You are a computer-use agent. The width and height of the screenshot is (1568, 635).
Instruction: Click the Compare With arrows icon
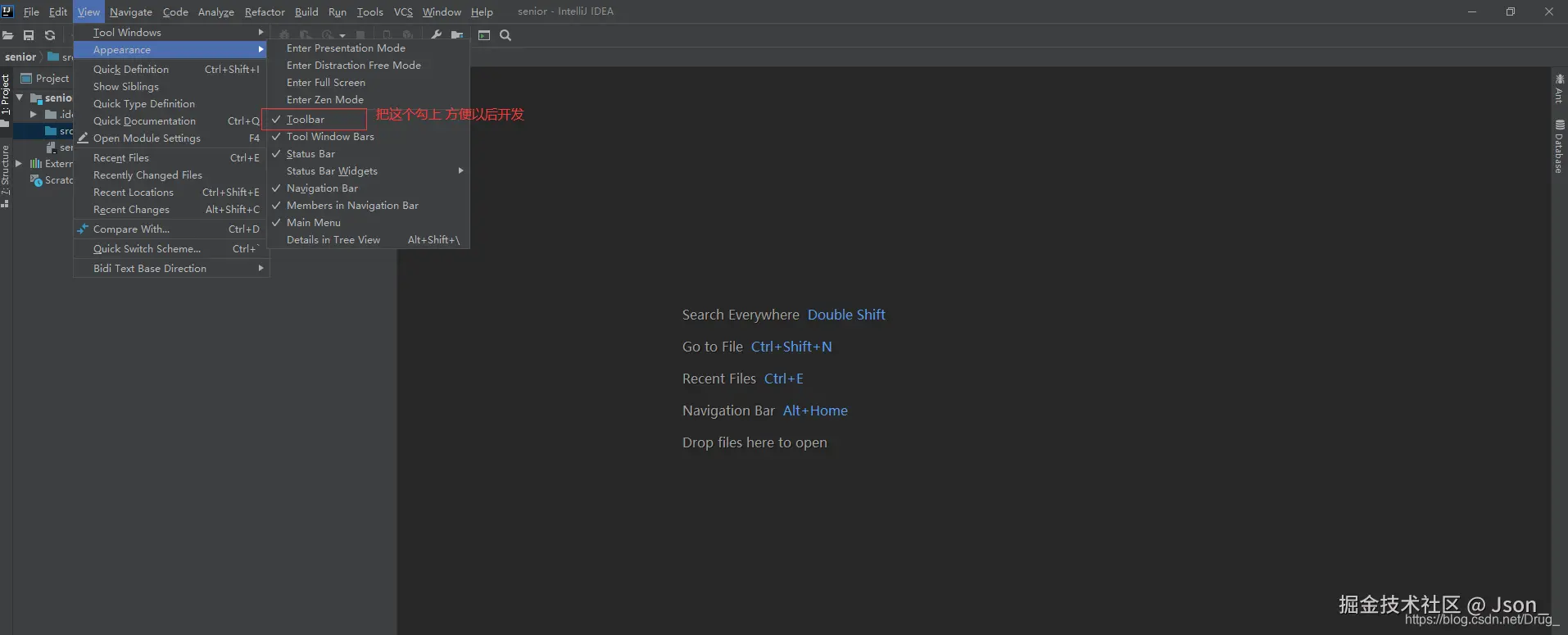coord(83,229)
